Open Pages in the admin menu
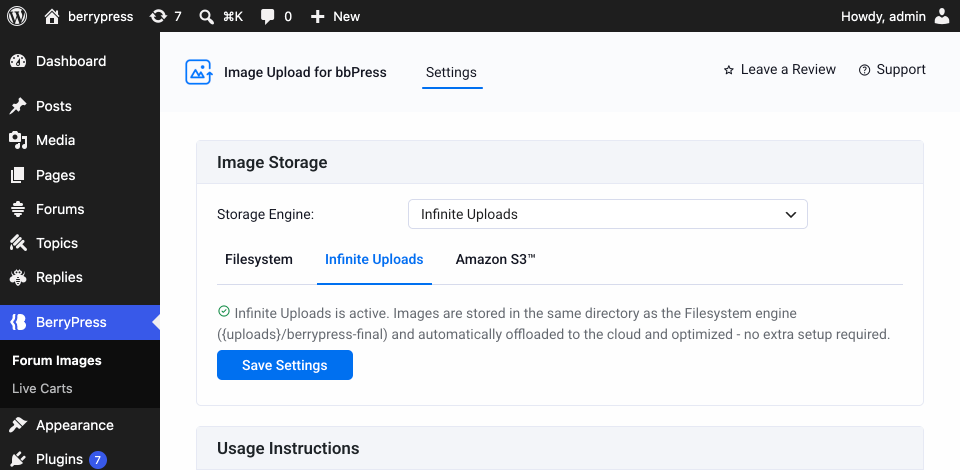Viewport: 960px width, 470px height. [80, 175]
